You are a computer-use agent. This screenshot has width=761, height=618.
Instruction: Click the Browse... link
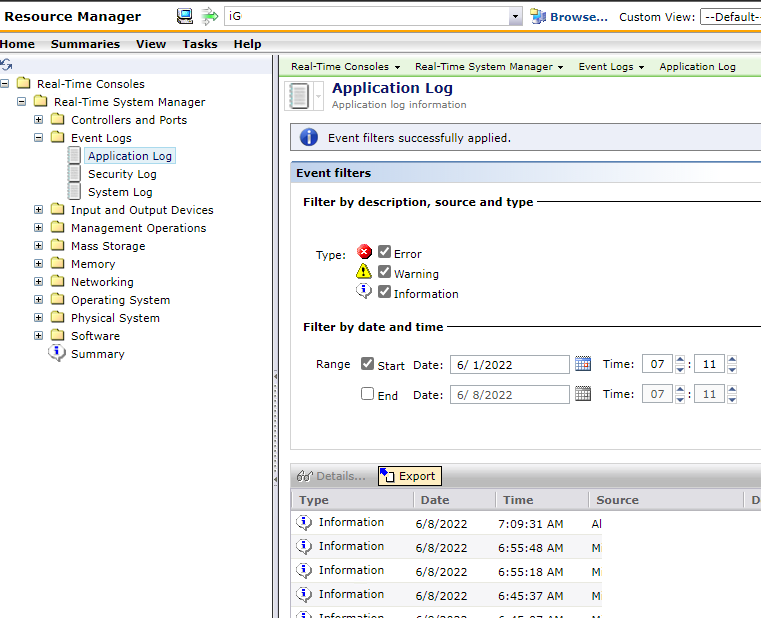pos(579,17)
